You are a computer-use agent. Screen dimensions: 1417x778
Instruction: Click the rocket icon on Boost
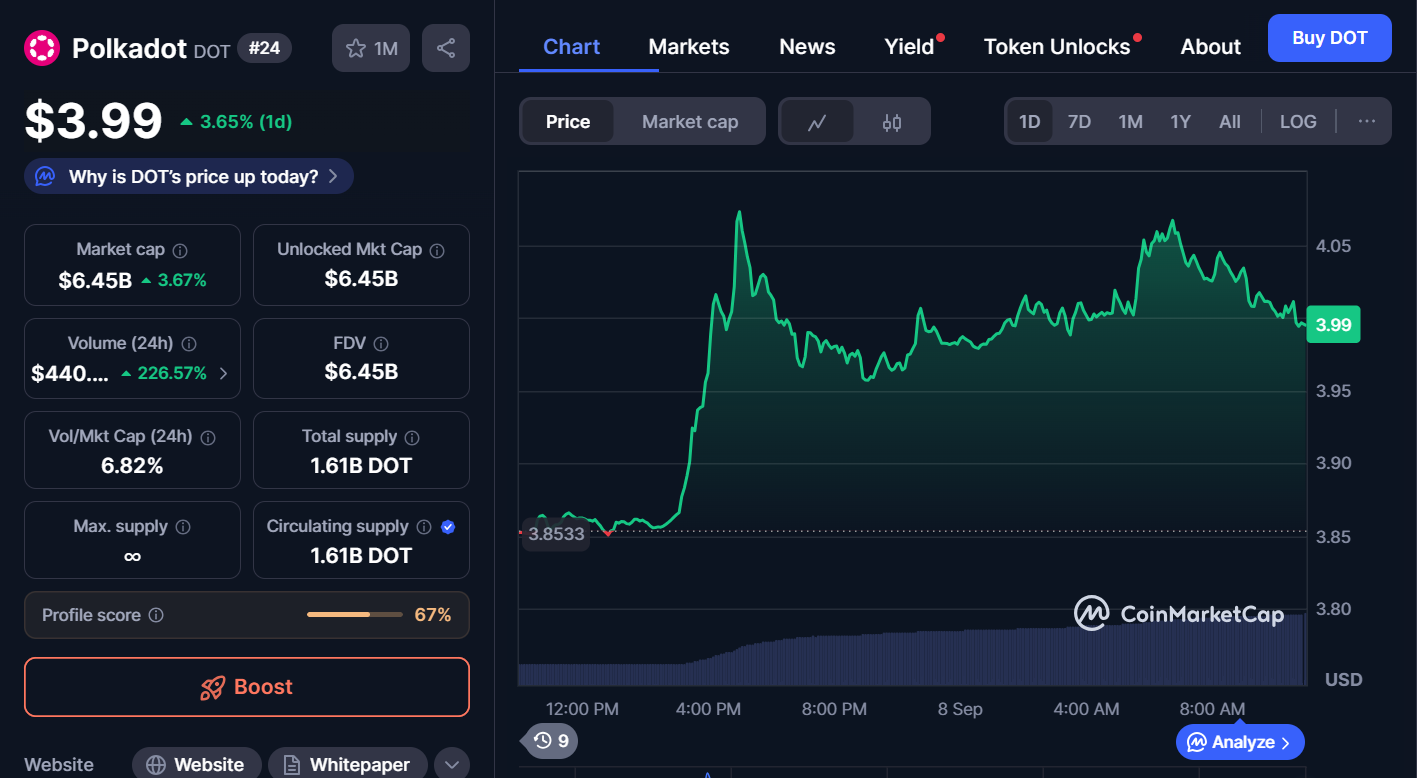click(x=212, y=688)
